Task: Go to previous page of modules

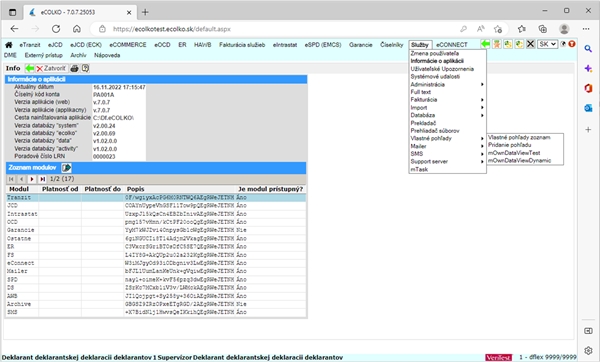Action: [21, 179]
